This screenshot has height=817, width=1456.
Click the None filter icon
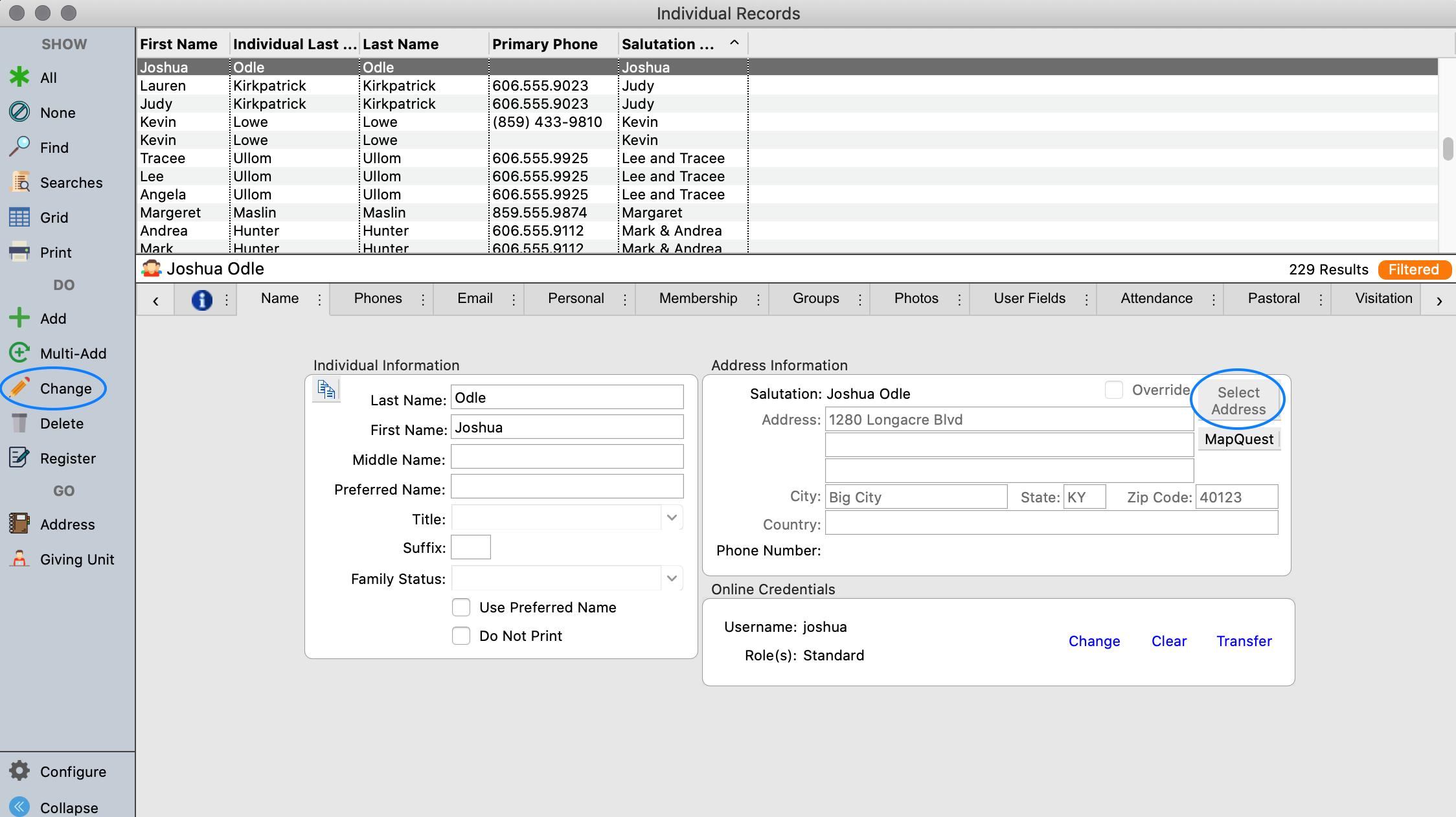(x=19, y=112)
